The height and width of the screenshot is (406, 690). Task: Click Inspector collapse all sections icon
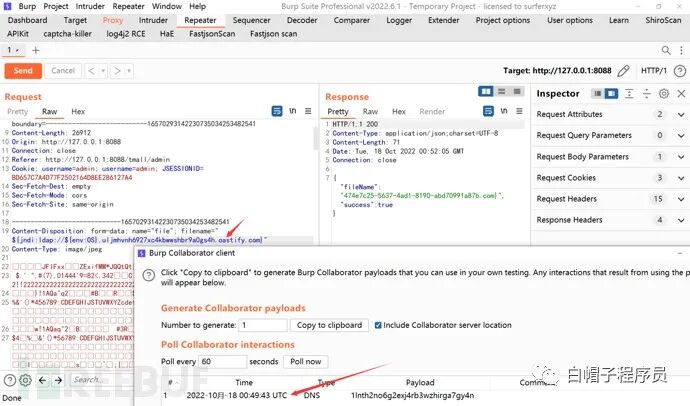click(646, 94)
